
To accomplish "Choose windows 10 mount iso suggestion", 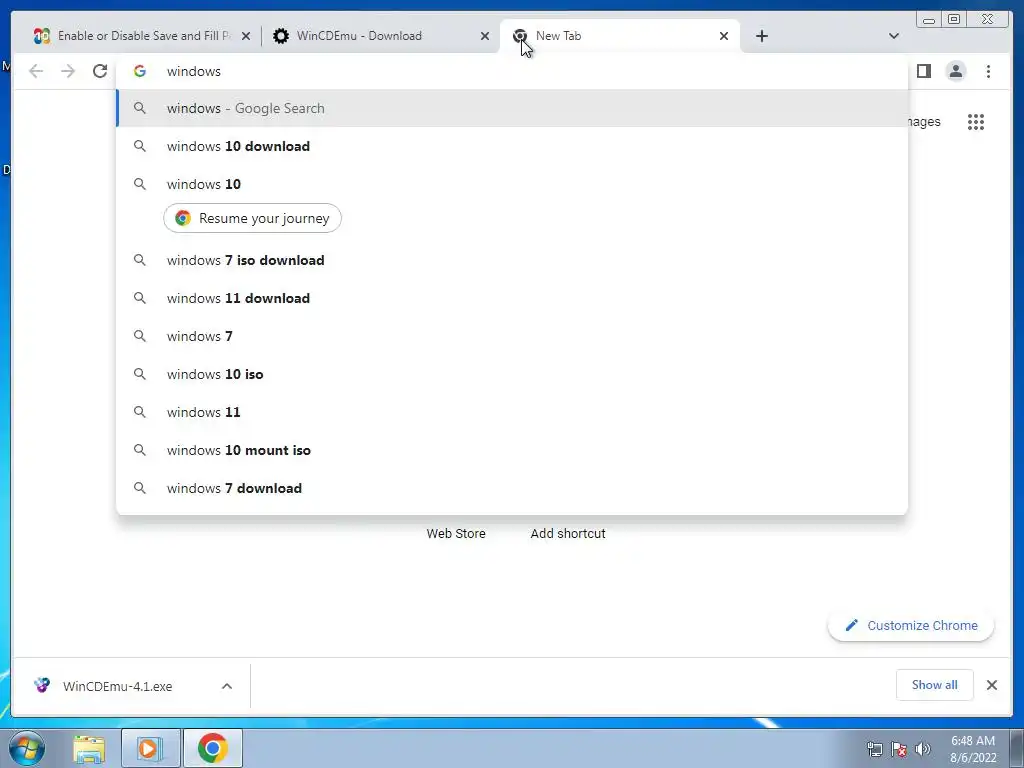I will tap(512, 450).
